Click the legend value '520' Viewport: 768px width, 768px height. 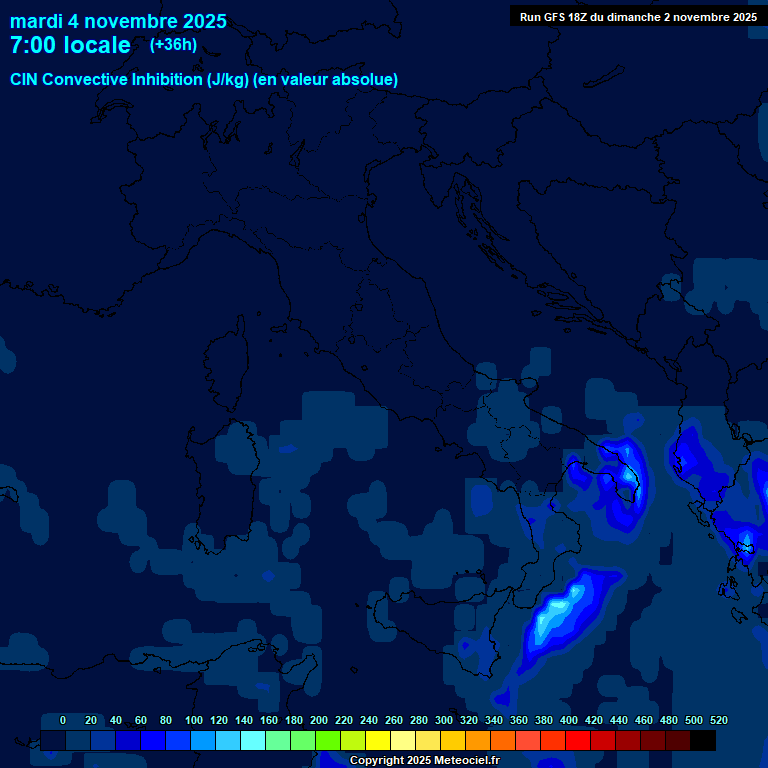point(719,720)
